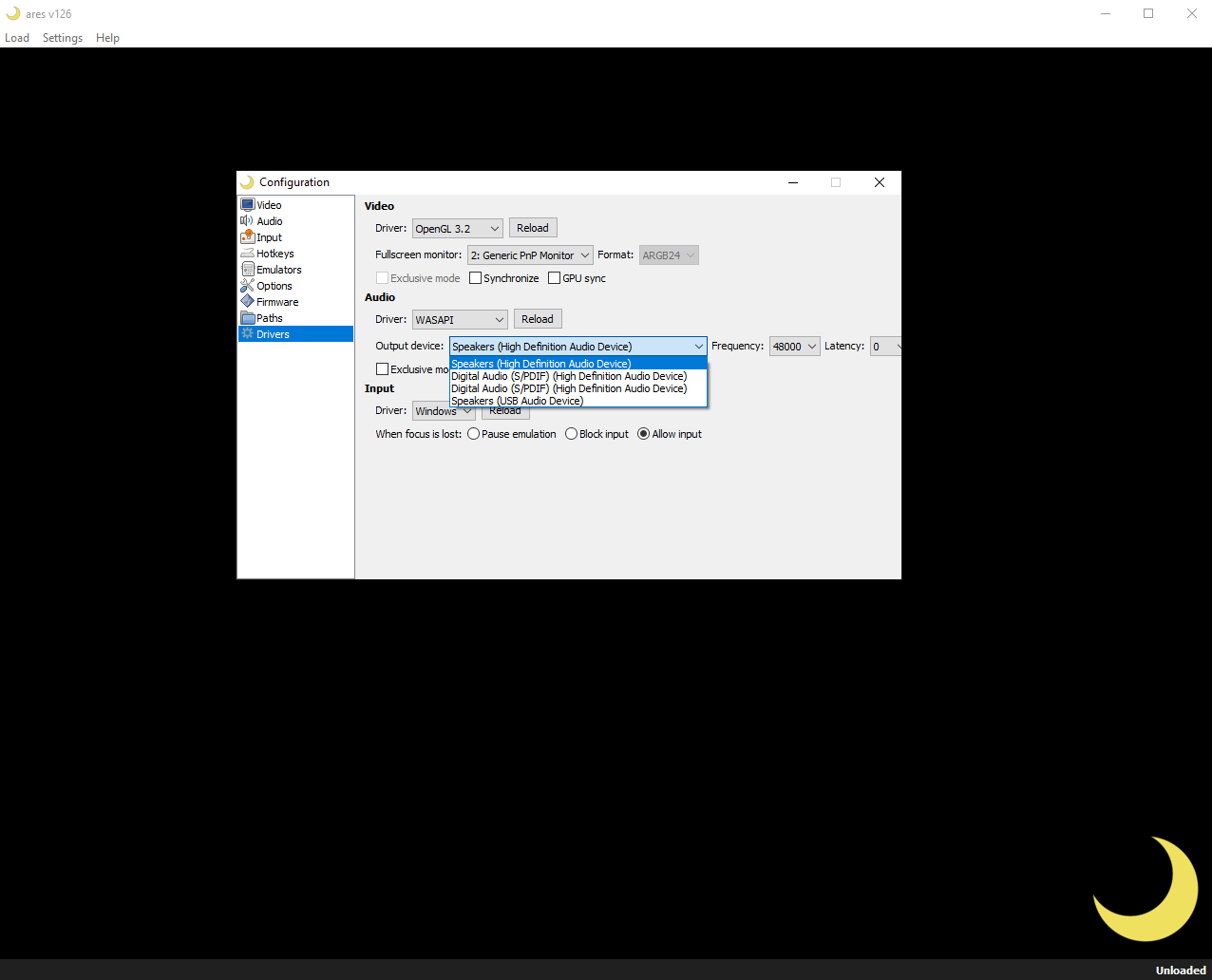Open the input Driver Windows dropdown

[444, 411]
